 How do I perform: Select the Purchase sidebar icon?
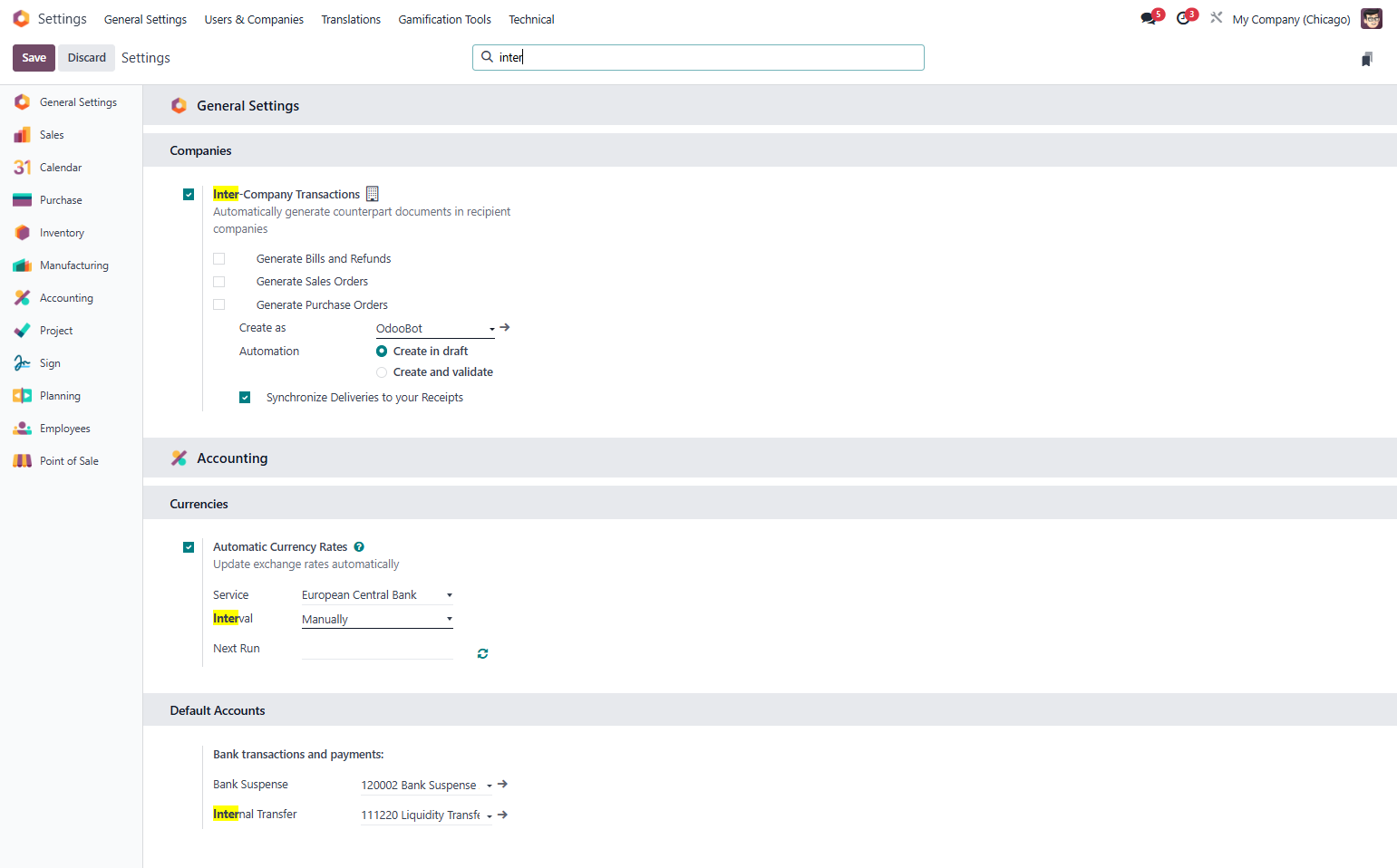[x=22, y=200]
